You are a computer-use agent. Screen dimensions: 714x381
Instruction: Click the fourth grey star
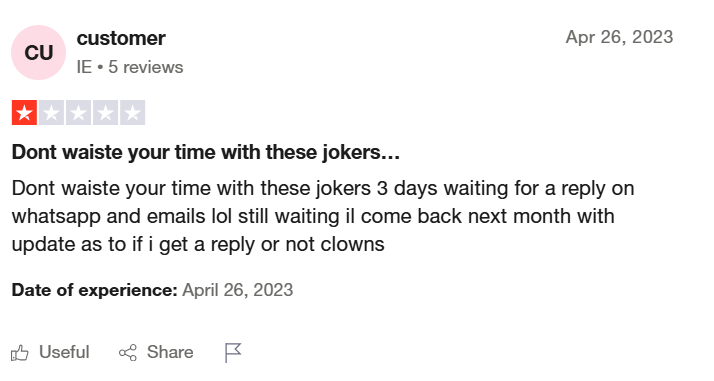106,112
